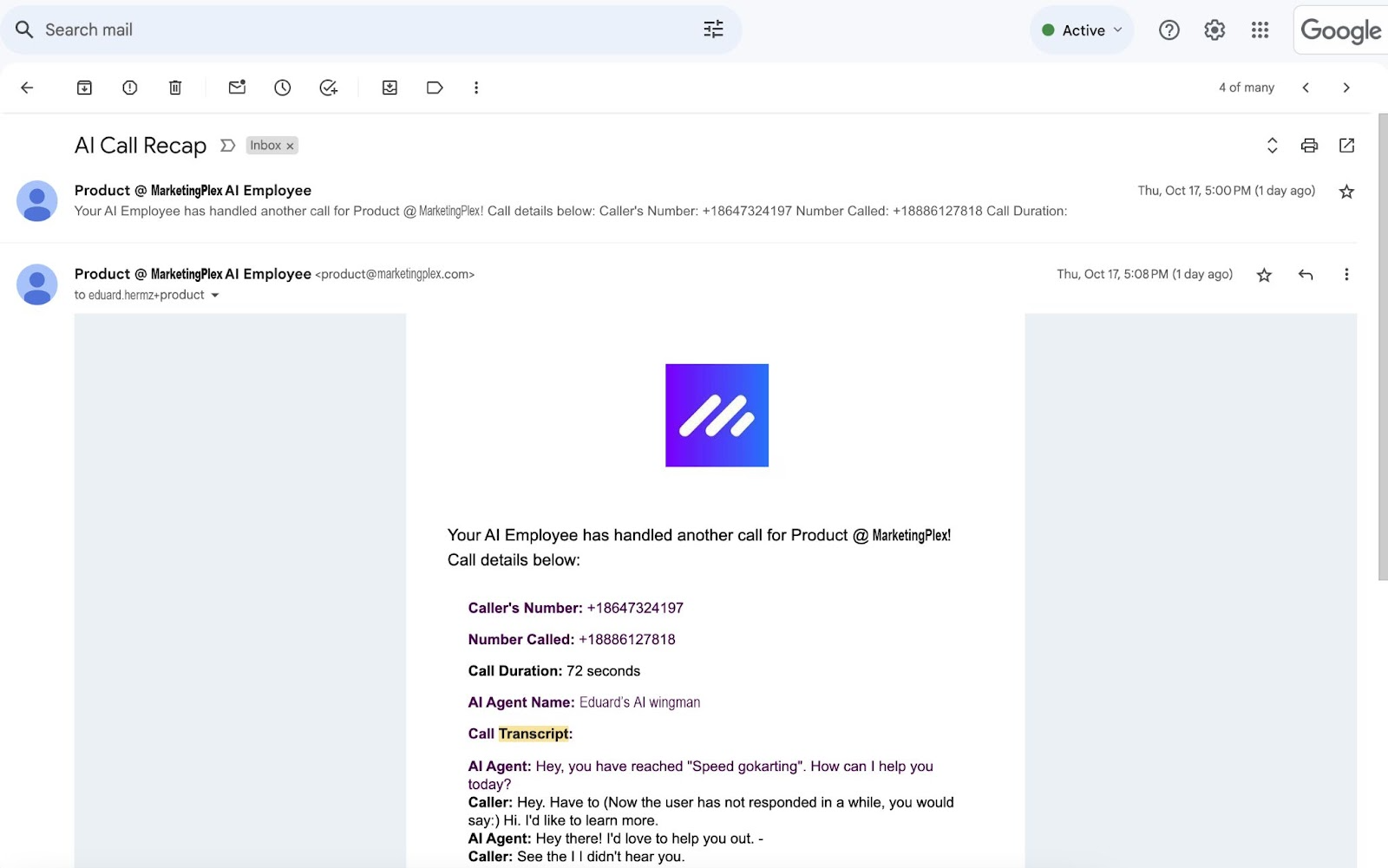1388x868 pixels.
Task: Click the AI Agent Name Eduard's AI wingman
Action: [x=584, y=702]
